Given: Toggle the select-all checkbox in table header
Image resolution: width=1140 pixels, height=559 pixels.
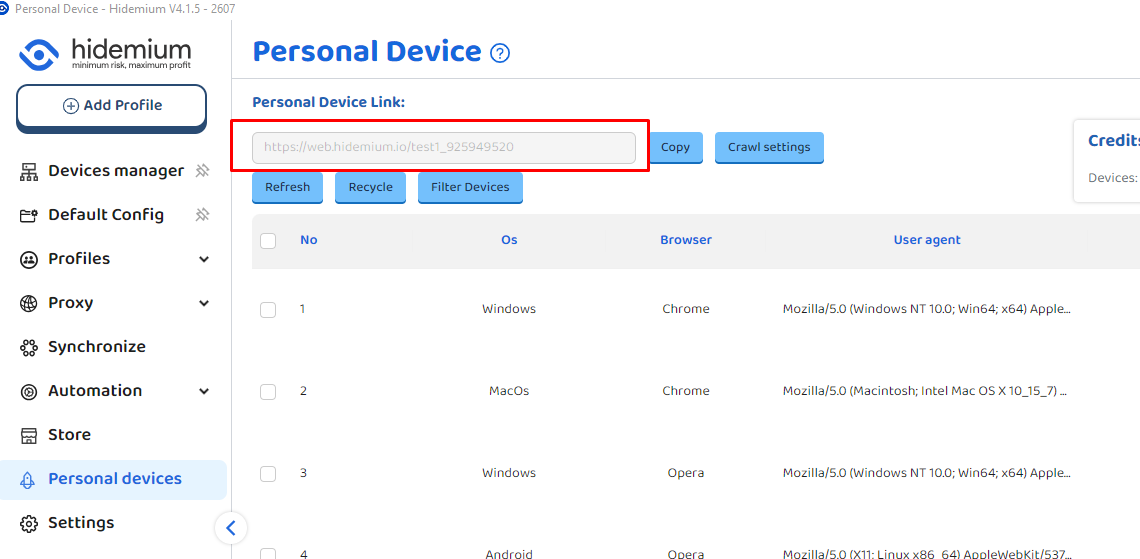Looking at the screenshot, I should tap(268, 241).
